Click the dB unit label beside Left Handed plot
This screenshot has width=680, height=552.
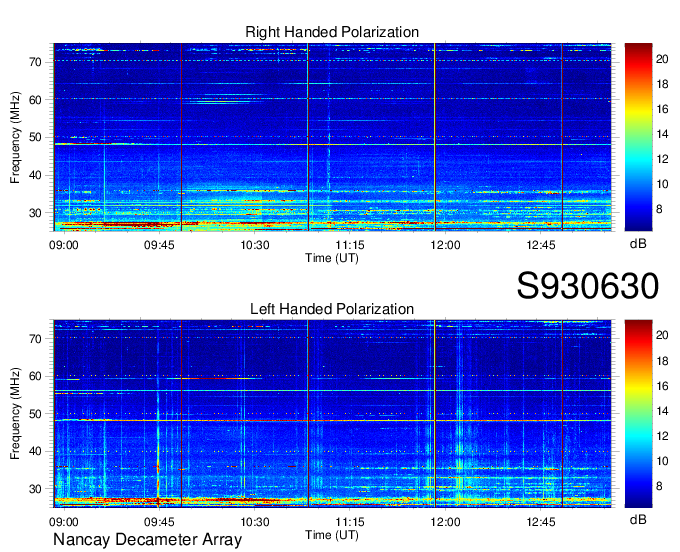coord(638,520)
